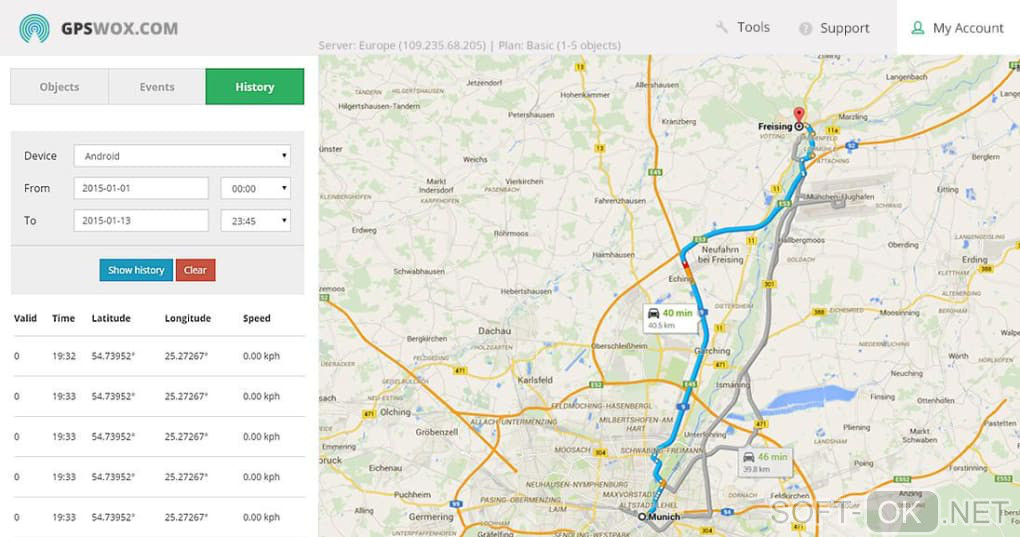
Task: Open the Tools menu
Action: (743, 27)
